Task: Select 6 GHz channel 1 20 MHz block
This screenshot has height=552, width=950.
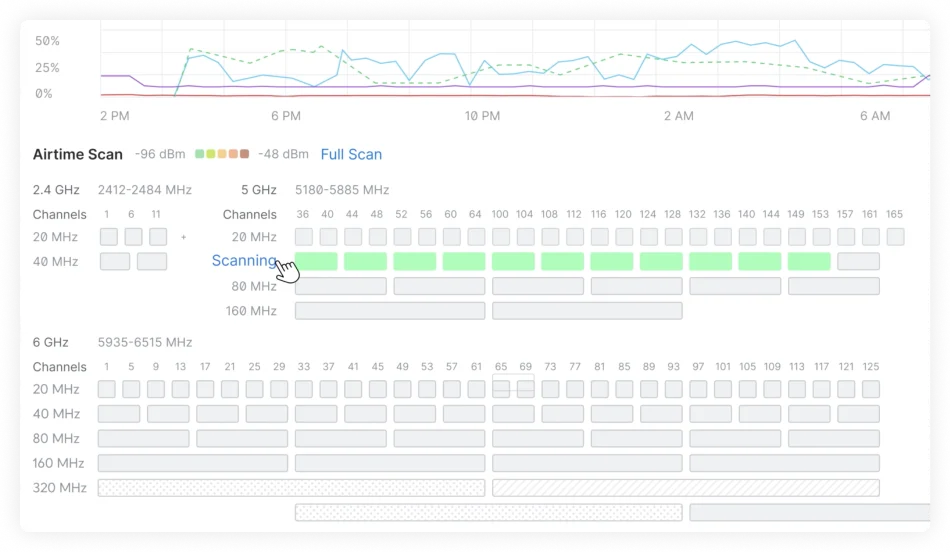Action: [x=107, y=389]
